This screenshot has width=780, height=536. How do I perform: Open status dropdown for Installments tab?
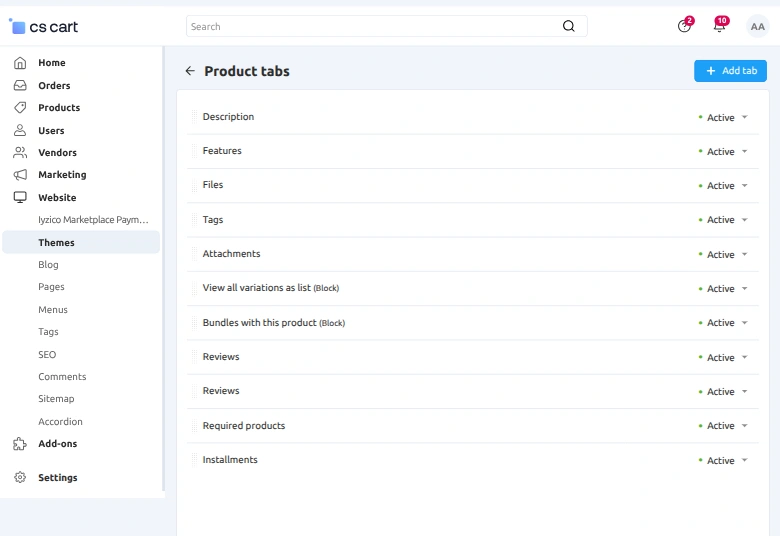click(x=723, y=460)
